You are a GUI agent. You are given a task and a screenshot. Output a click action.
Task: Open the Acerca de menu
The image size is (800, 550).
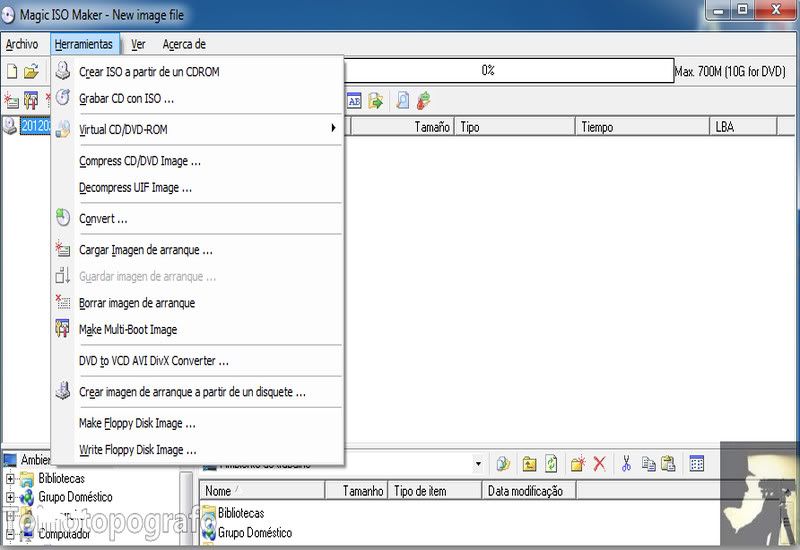[184, 44]
